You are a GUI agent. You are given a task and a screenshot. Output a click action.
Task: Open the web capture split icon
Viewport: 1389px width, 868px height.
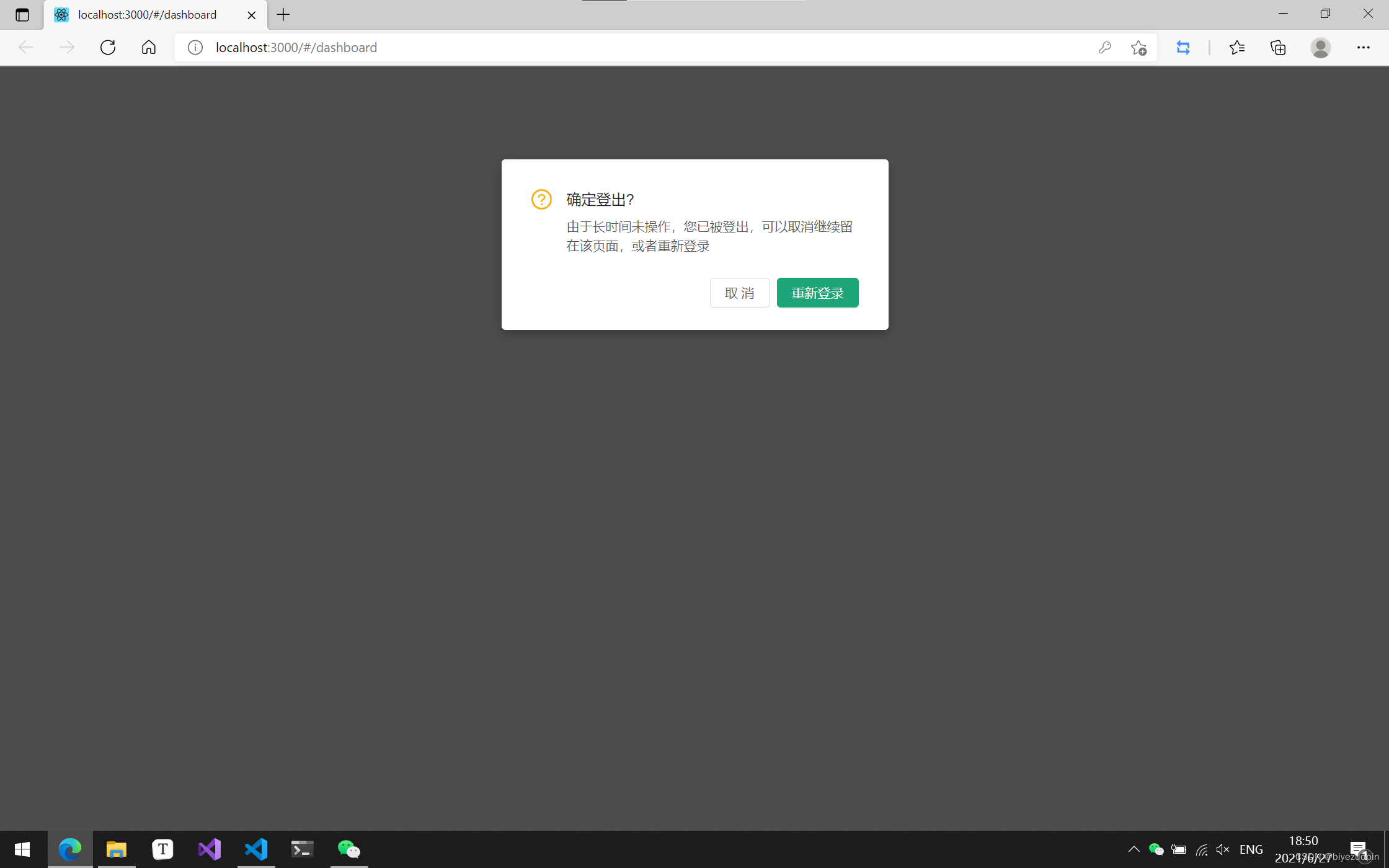pyautogui.click(x=1183, y=47)
